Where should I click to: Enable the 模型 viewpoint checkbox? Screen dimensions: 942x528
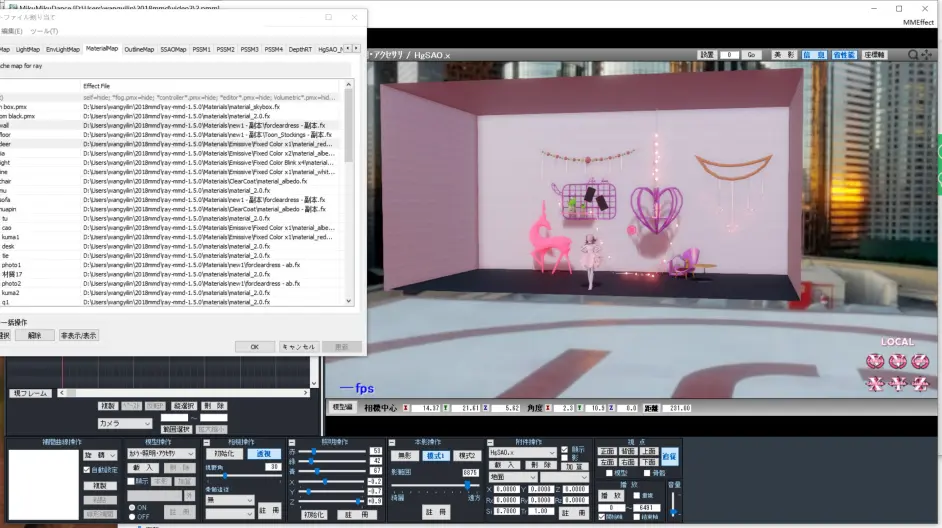tap(609, 473)
